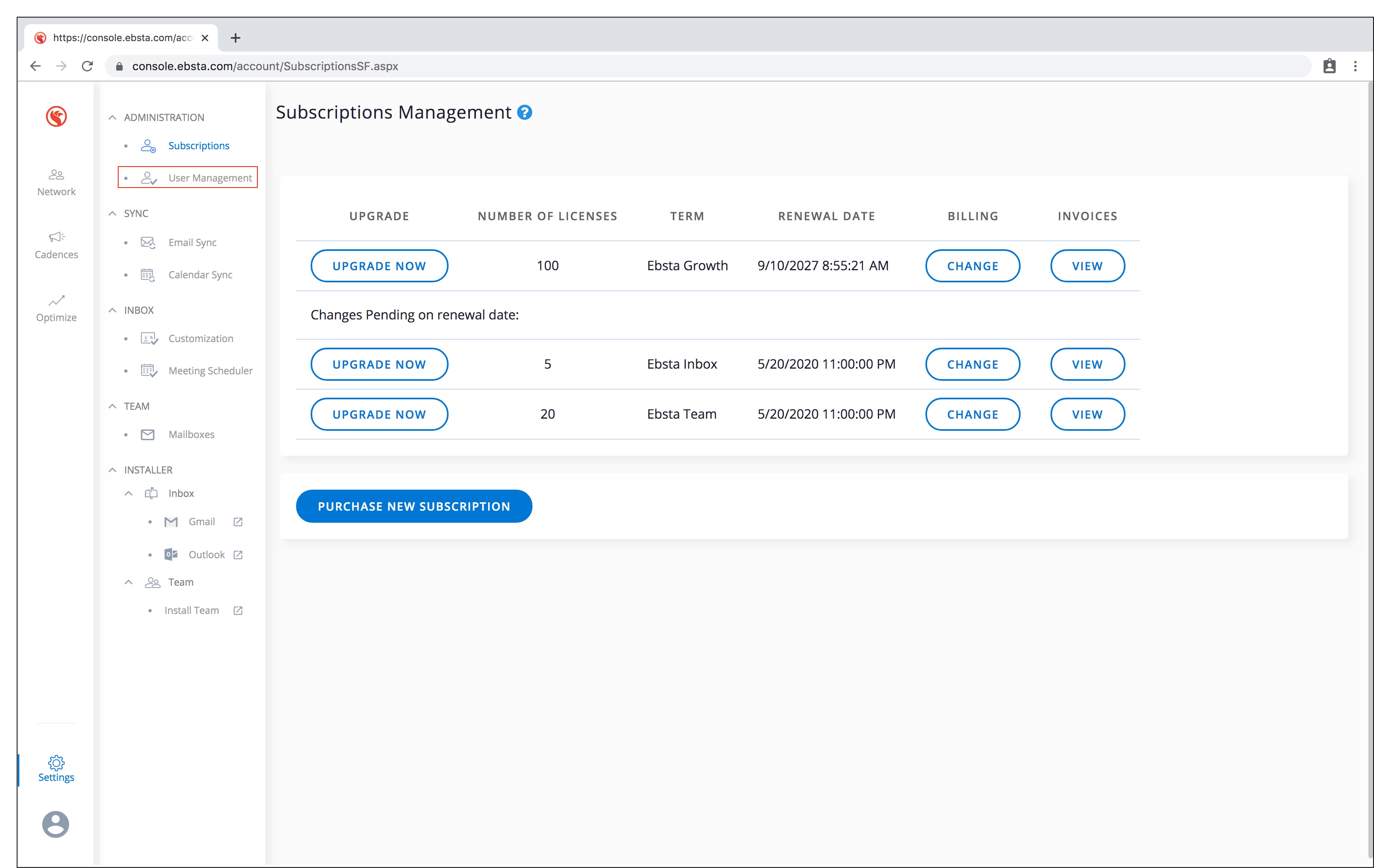Collapse the INSTALLER Inbox subtree
Image resolution: width=1374 pixels, height=868 pixels.
(x=129, y=494)
